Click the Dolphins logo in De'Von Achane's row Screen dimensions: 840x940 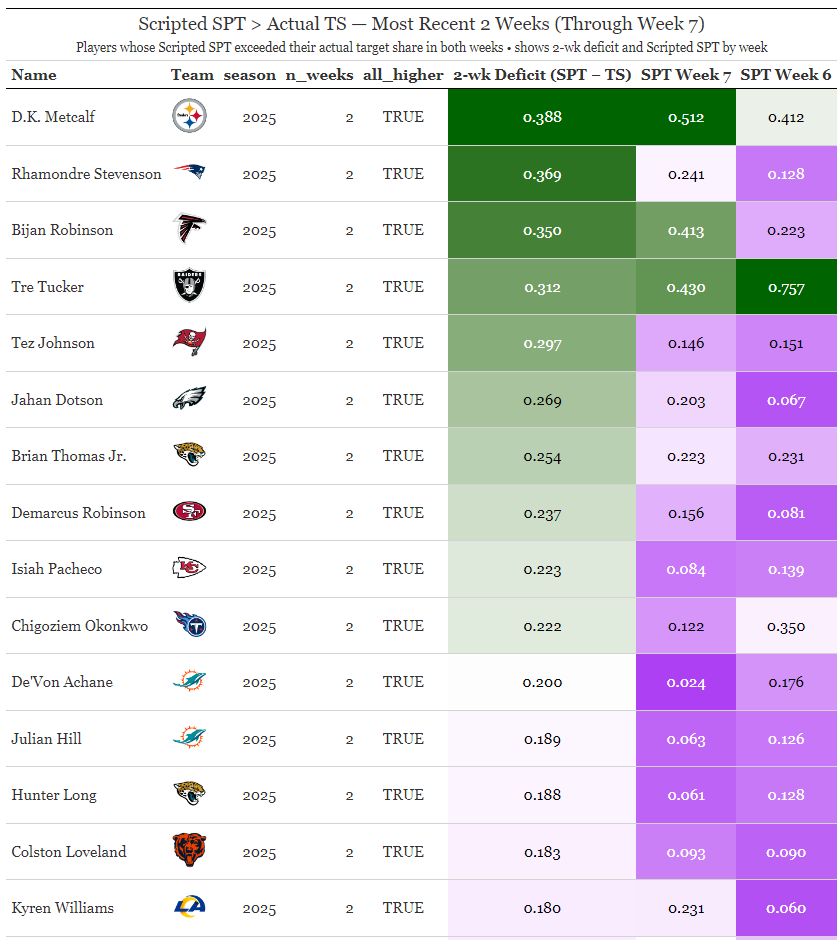tap(189, 682)
